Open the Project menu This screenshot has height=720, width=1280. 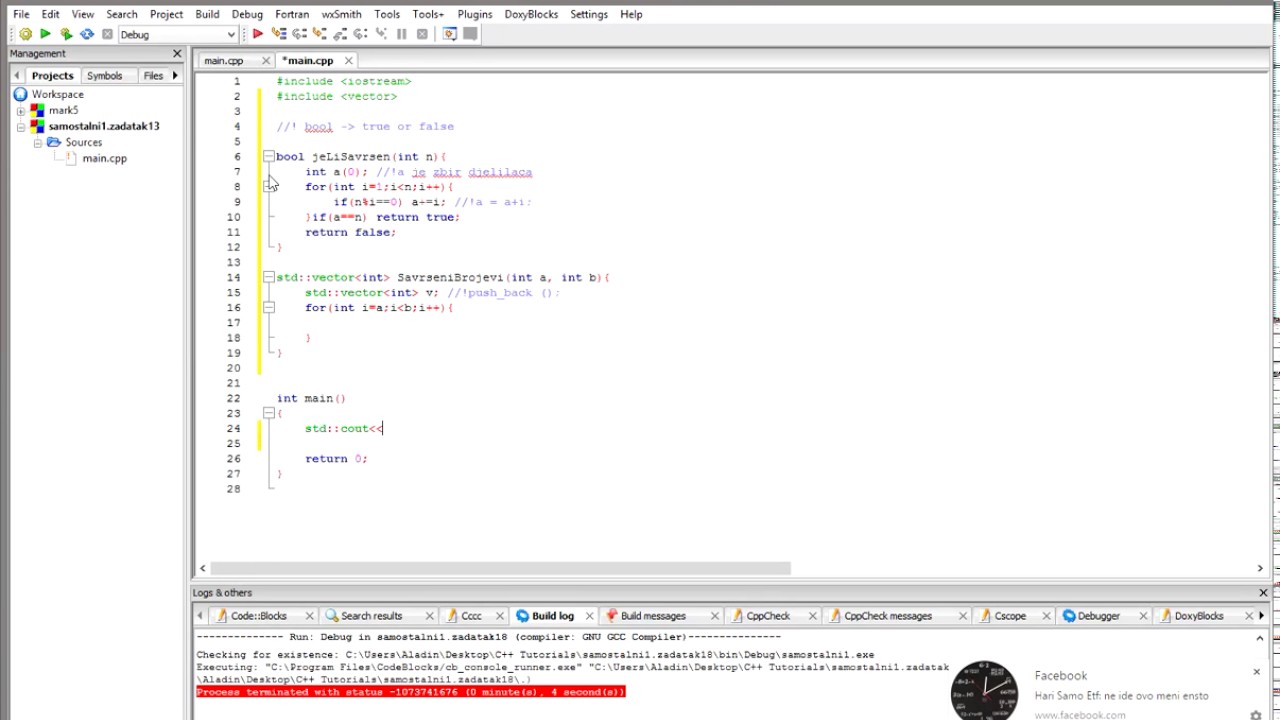(x=166, y=14)
